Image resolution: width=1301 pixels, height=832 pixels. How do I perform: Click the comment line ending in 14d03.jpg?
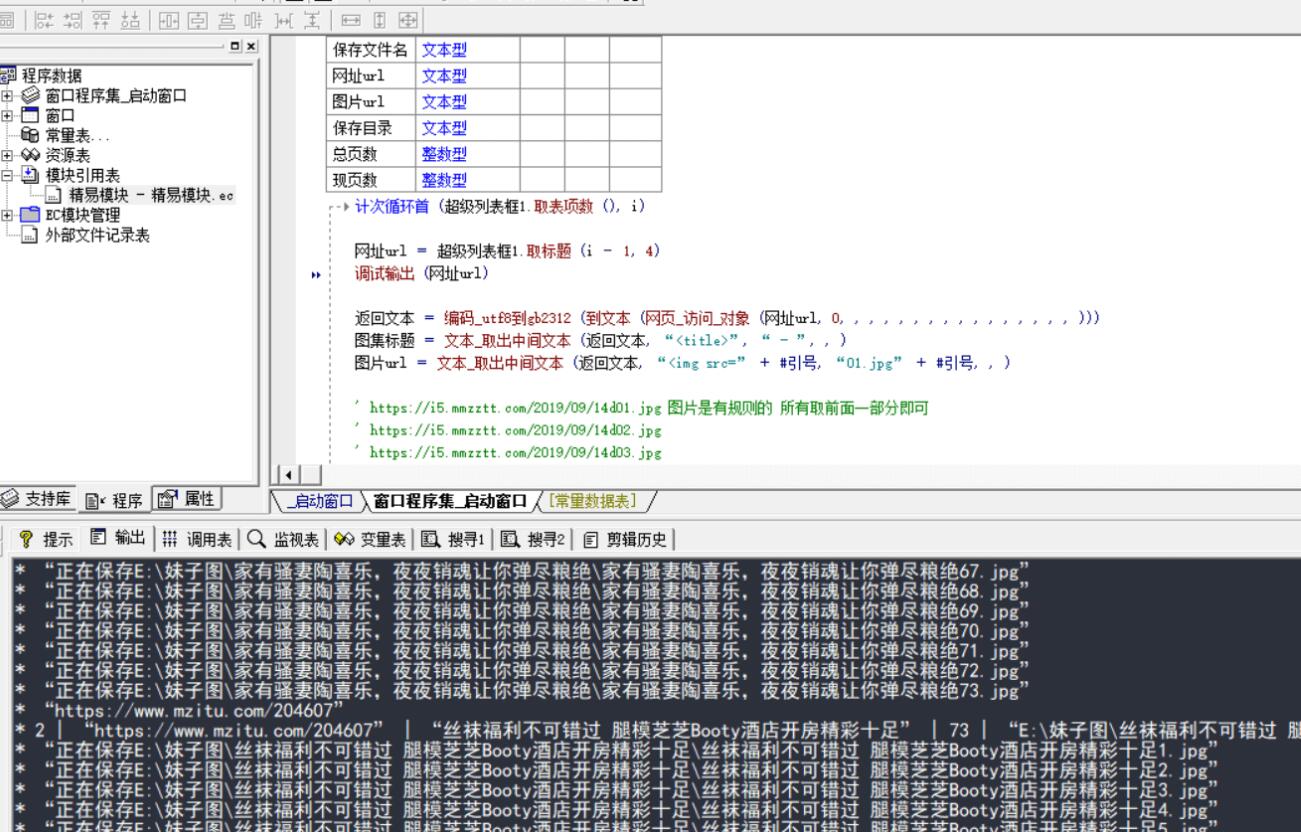click(508, 453)
